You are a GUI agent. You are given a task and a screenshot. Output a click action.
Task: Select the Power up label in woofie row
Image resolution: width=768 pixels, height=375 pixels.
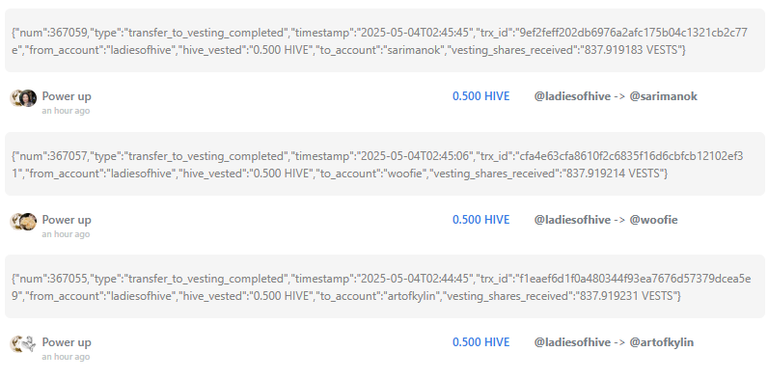pyautogui.click(x=67, y=220)
